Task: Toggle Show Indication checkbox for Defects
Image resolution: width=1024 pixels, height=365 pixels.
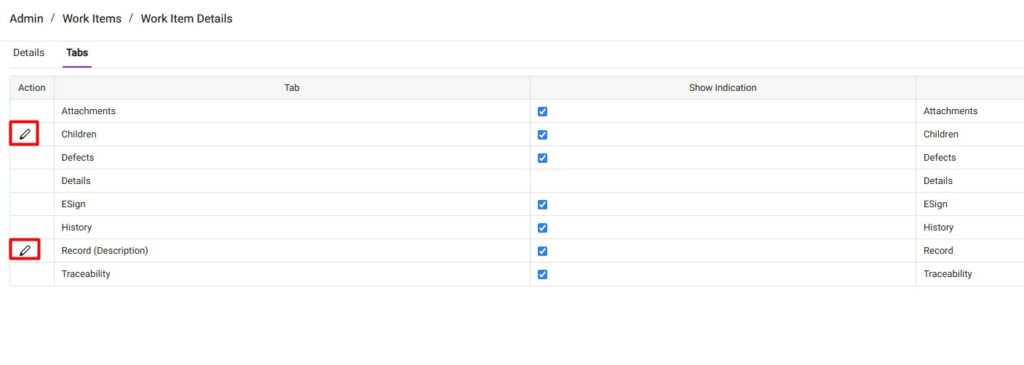Action: [542, 158]
